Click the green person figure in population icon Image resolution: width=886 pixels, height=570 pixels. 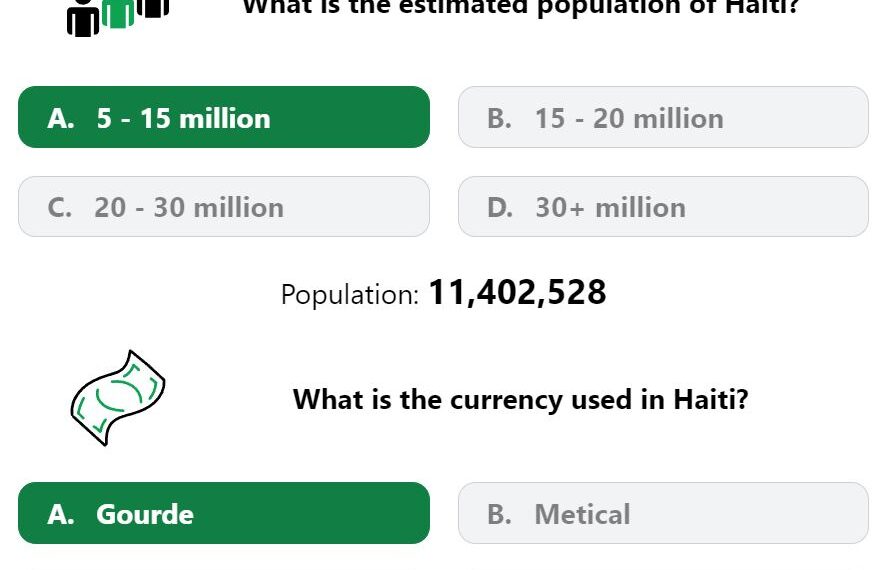tap(118, 14)
